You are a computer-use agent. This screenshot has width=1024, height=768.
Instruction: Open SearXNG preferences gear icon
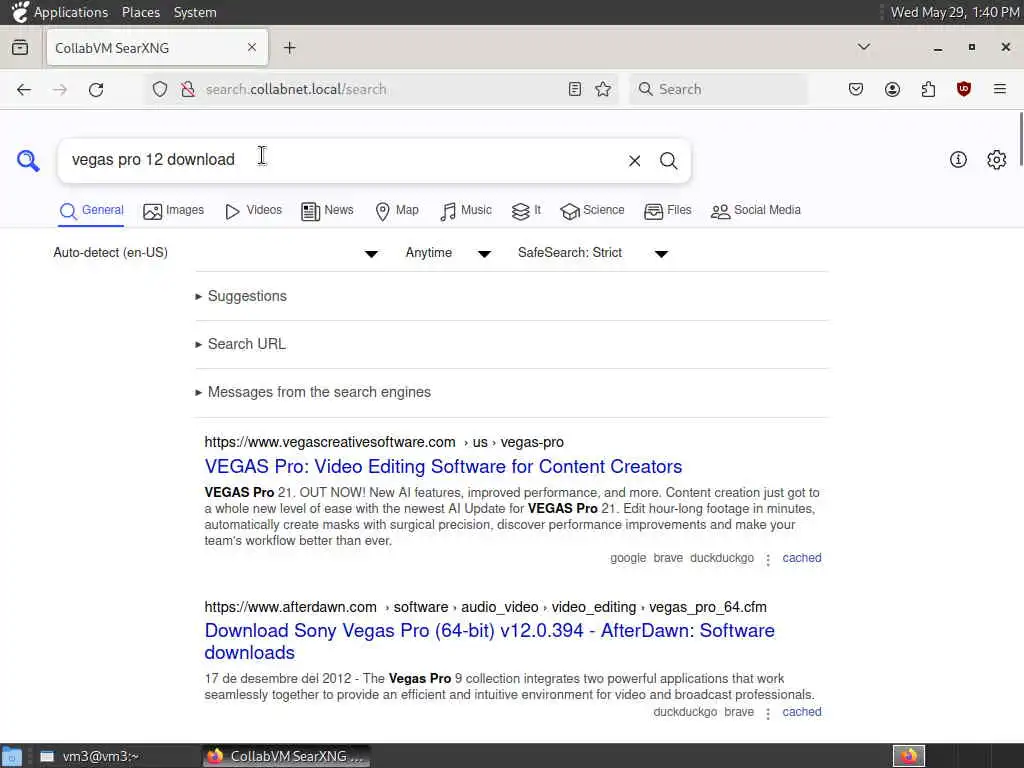(x=997, y=159)
